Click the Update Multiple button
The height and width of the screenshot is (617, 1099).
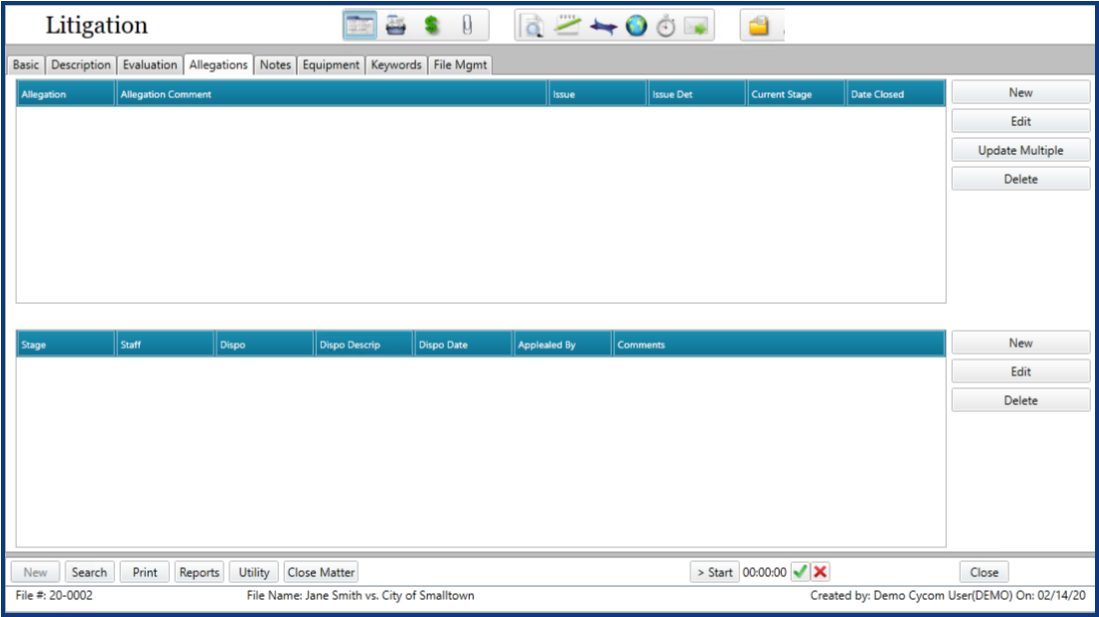(x=1020, y=150)
